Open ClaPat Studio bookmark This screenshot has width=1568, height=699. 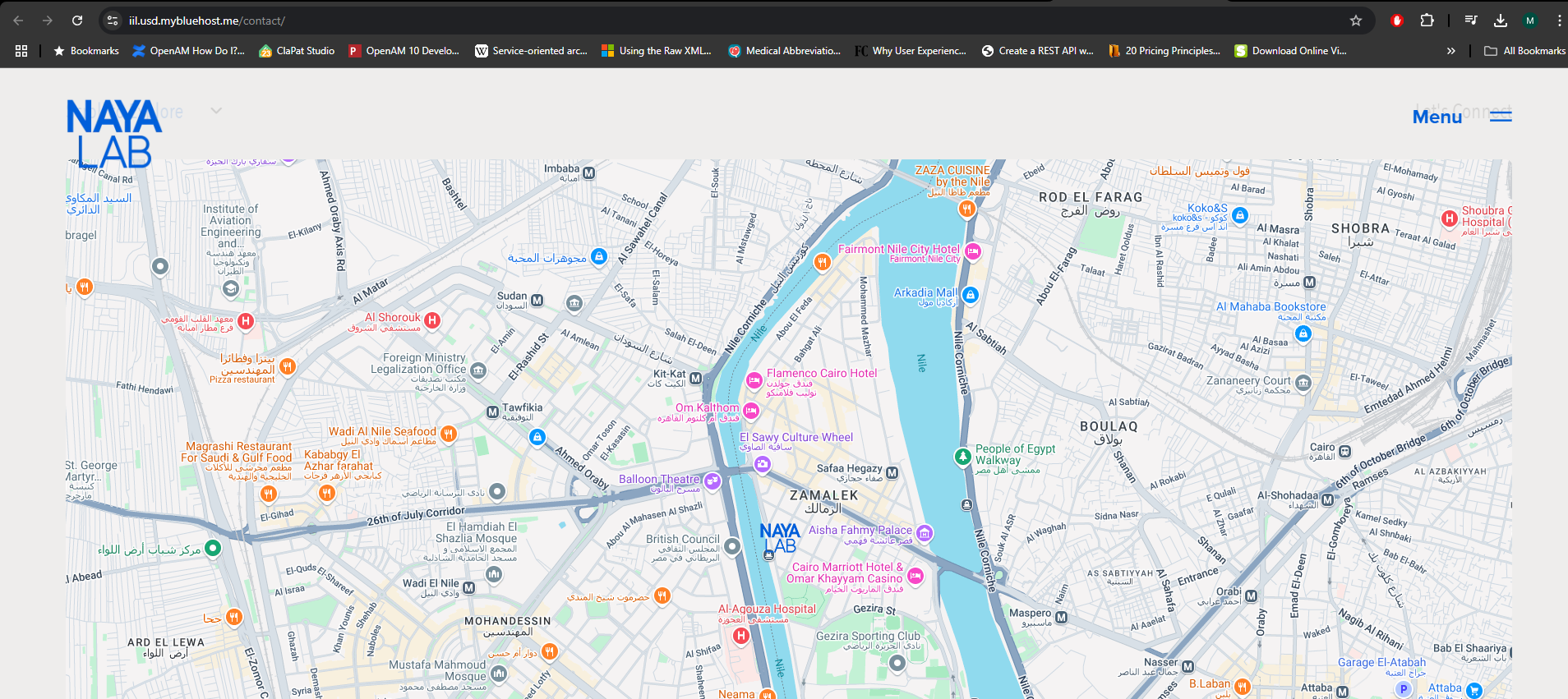click(297, 51)
